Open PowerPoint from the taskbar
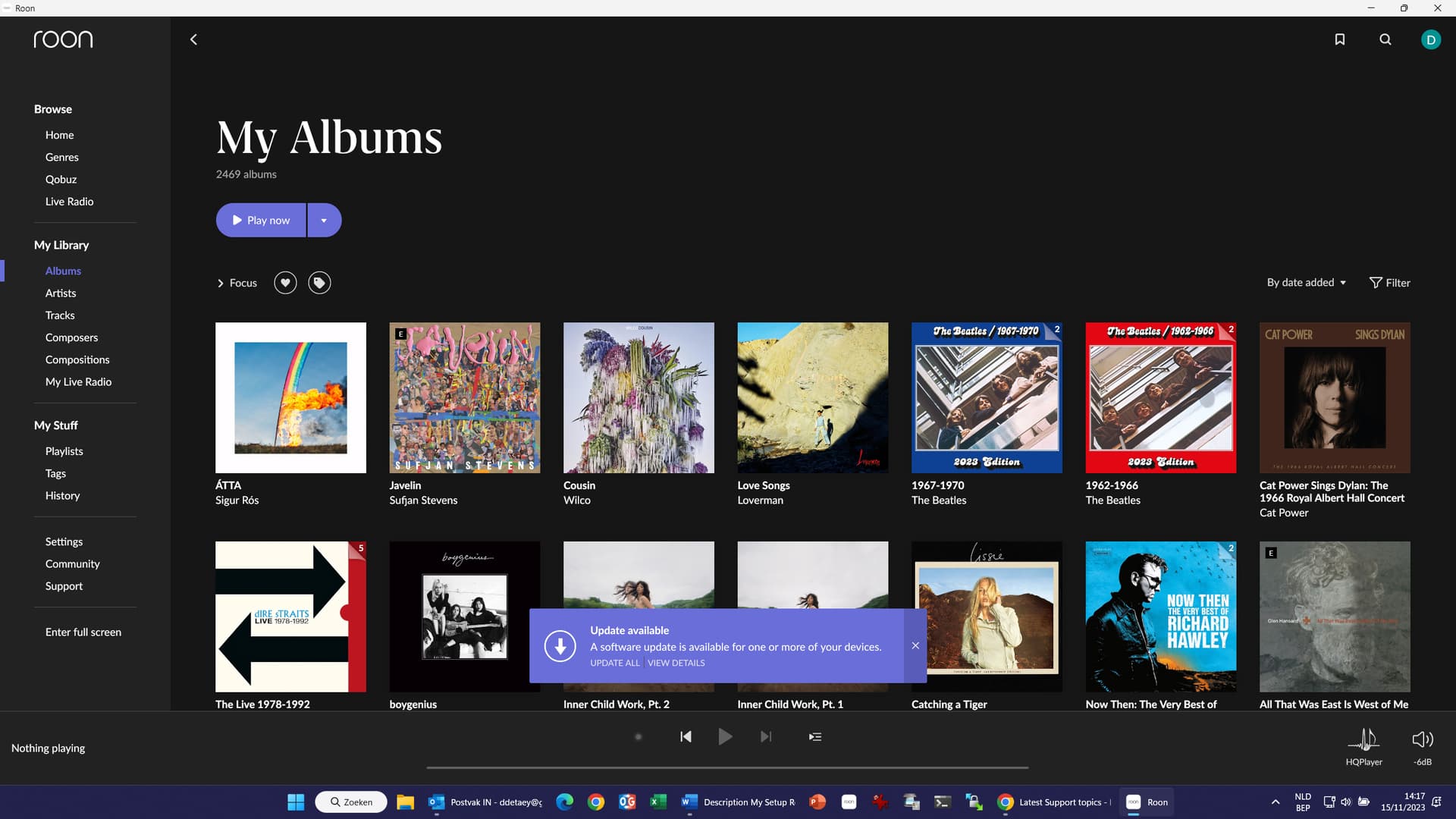Viewport: 1456px width, 819px height. 817,802
